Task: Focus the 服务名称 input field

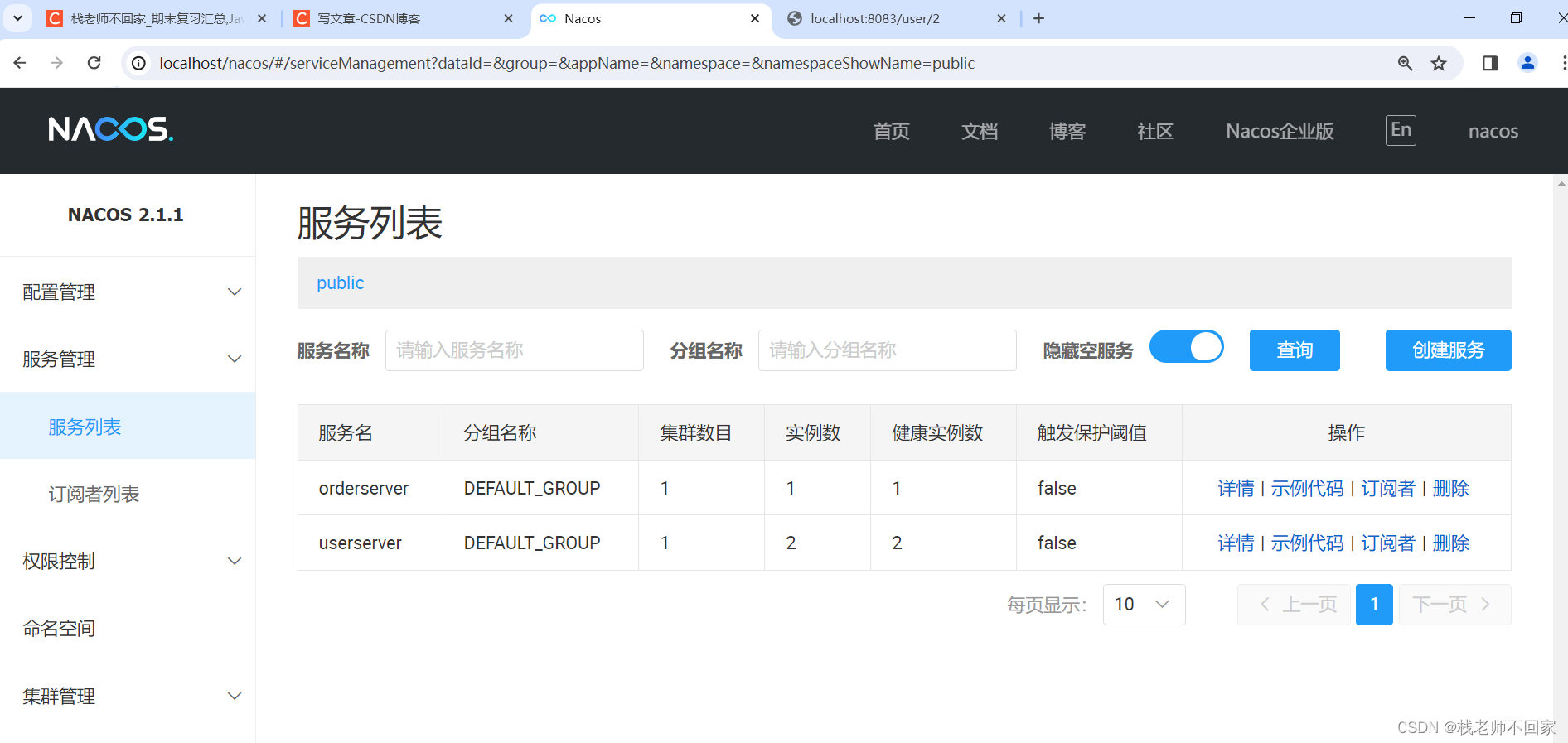Action: (515, 350)
